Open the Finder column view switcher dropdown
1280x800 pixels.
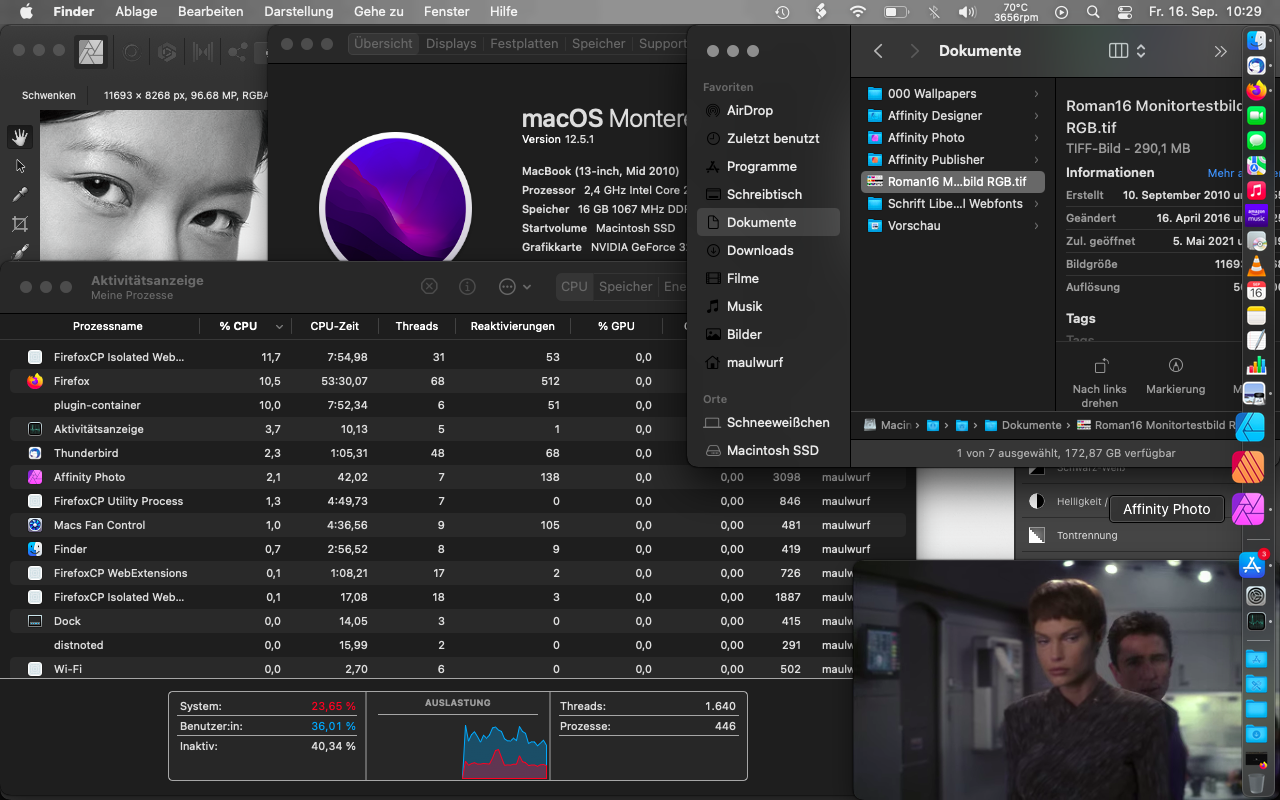click(1127, 51)
